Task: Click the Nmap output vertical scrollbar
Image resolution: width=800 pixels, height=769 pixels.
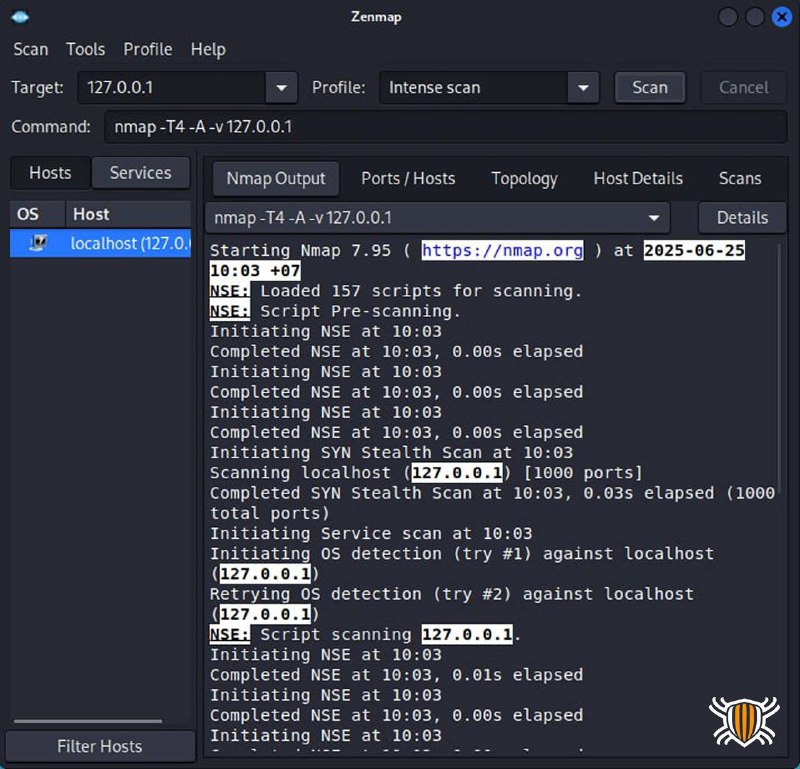Action: (x=779, y=367)
